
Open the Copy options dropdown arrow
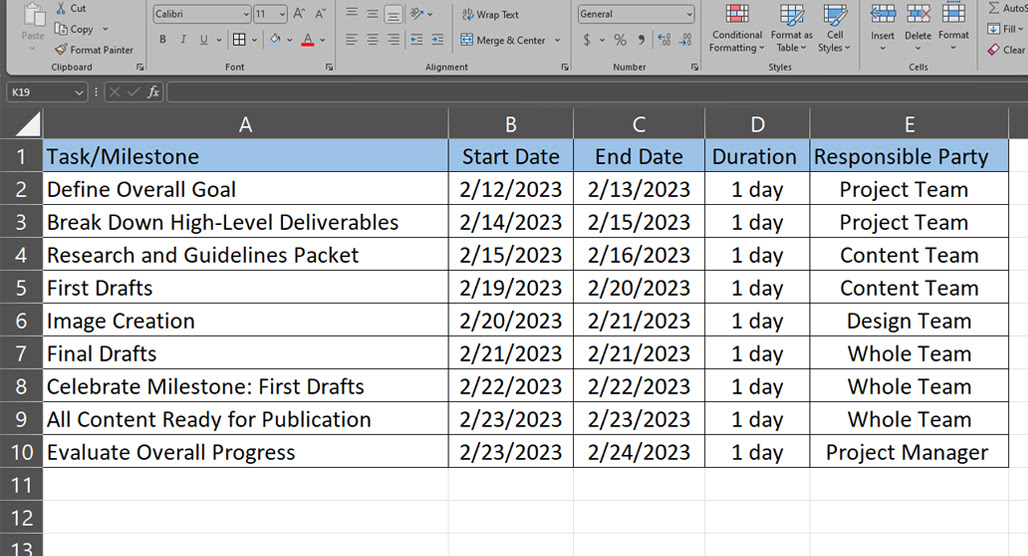point(105,29)
